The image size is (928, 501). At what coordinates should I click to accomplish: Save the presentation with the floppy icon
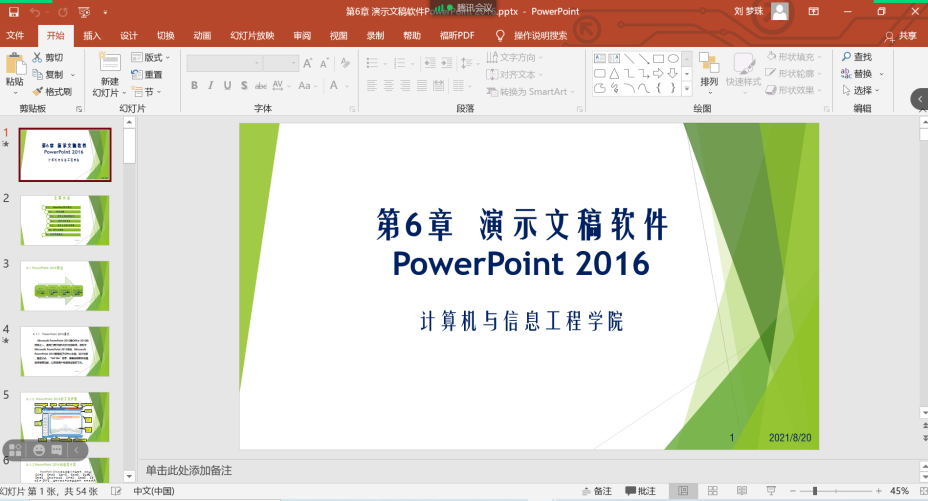tap(13, 12)
